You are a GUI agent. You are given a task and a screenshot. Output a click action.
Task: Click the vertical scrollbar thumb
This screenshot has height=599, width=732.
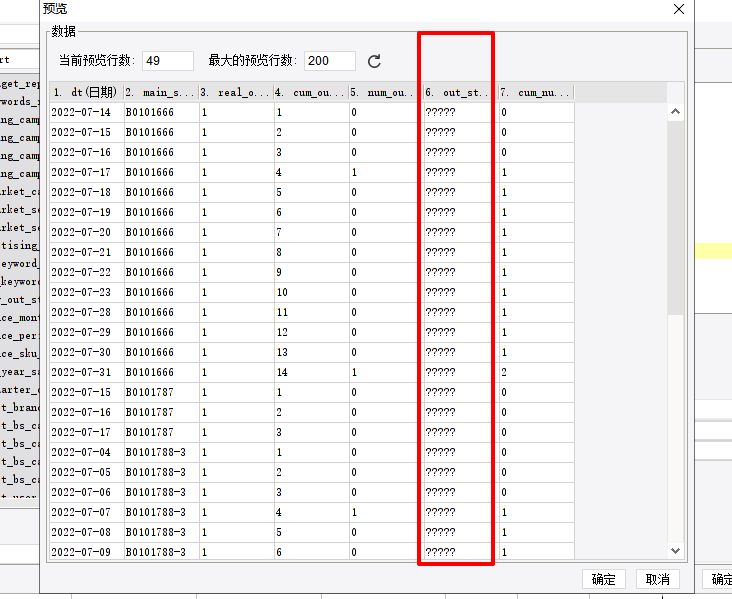(x=675, y=217)
